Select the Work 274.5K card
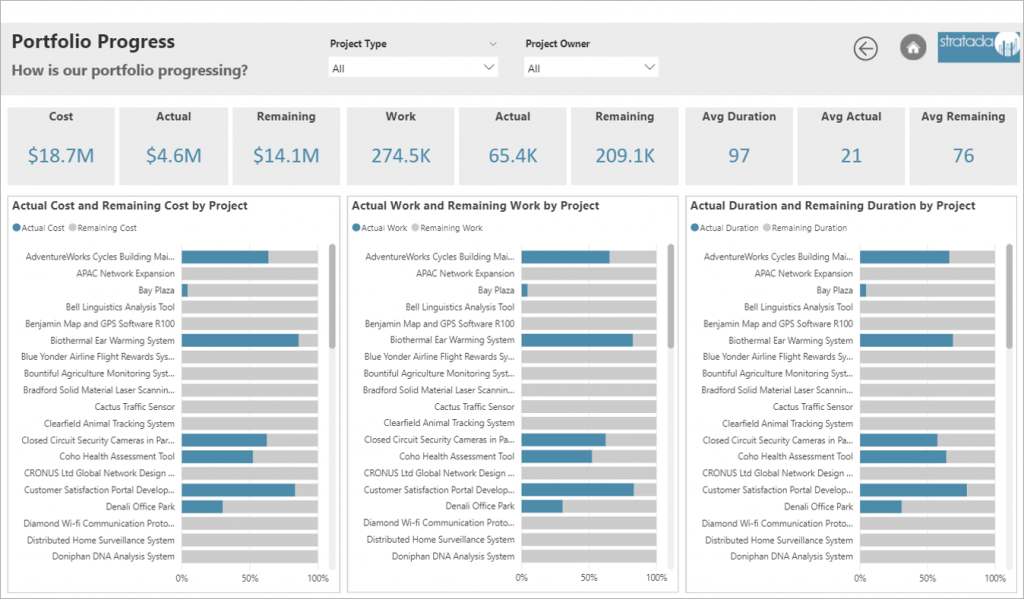This screenshot has width=1024, height=599. click(x=400, y=146)
